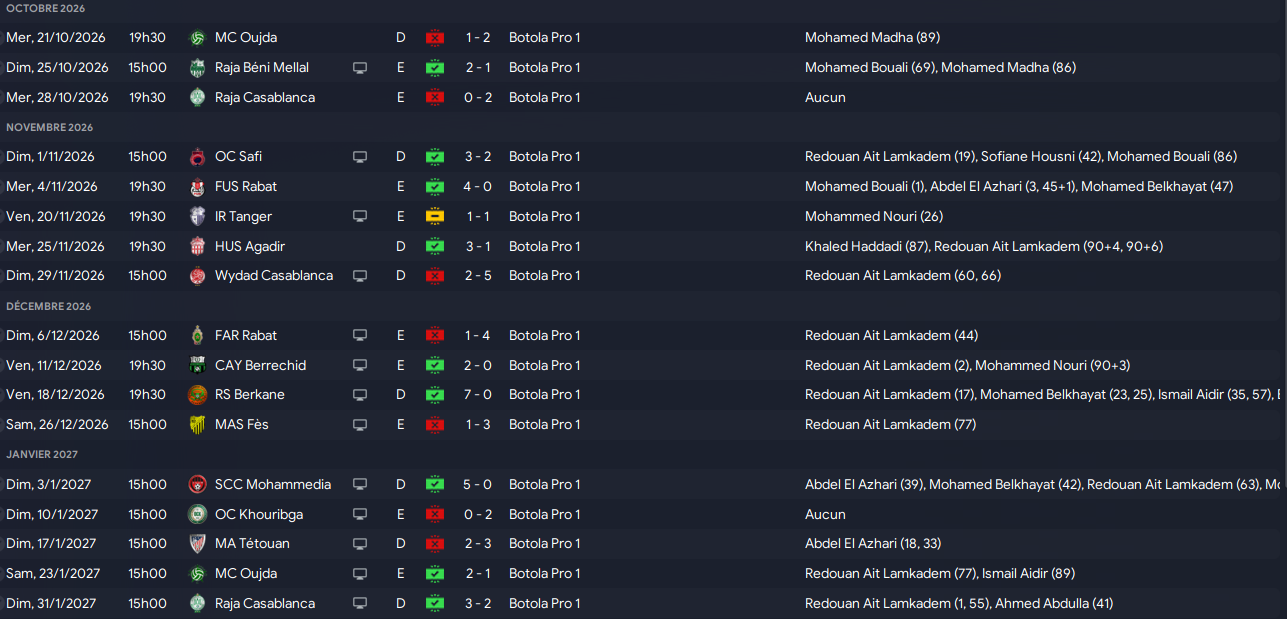
Task: Click the Raja Béni Mellal club crest
Action: tap(197, 68)
